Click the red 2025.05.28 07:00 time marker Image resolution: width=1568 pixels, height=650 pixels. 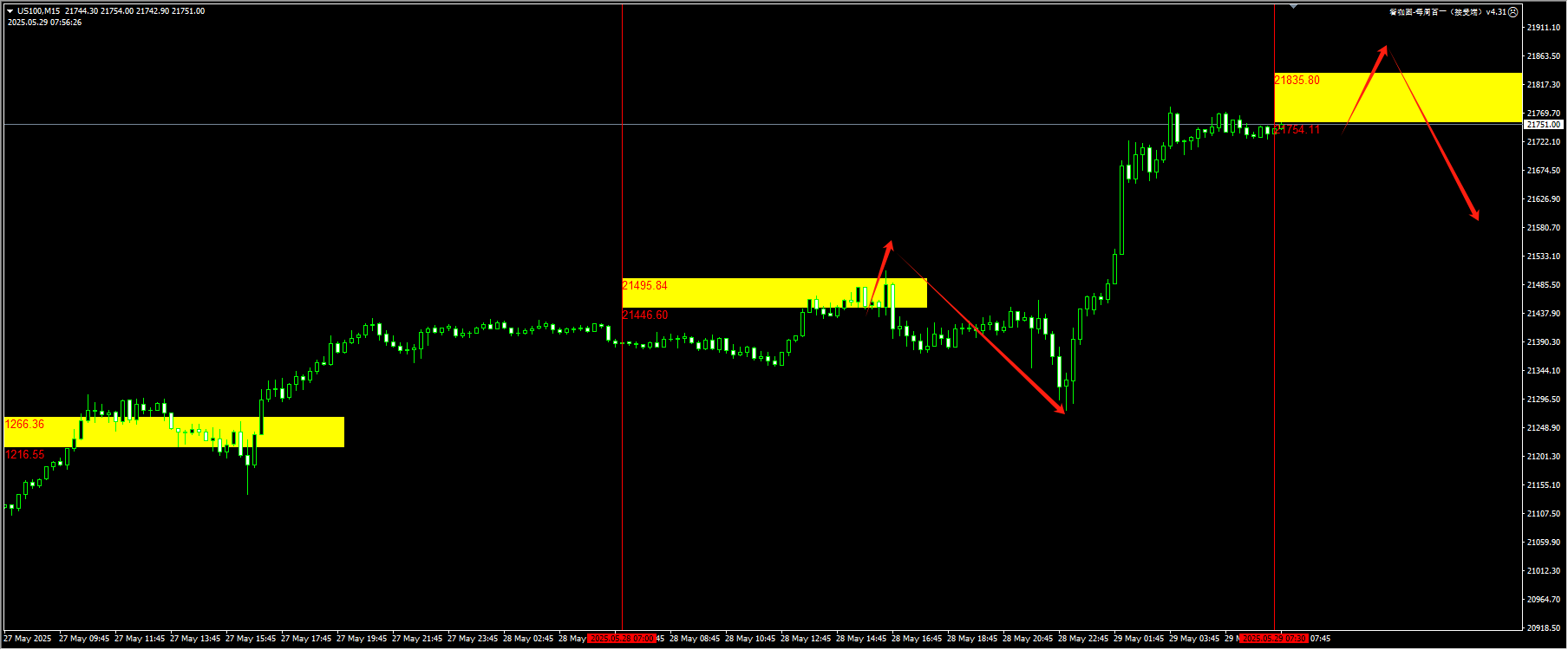point(622,639)
